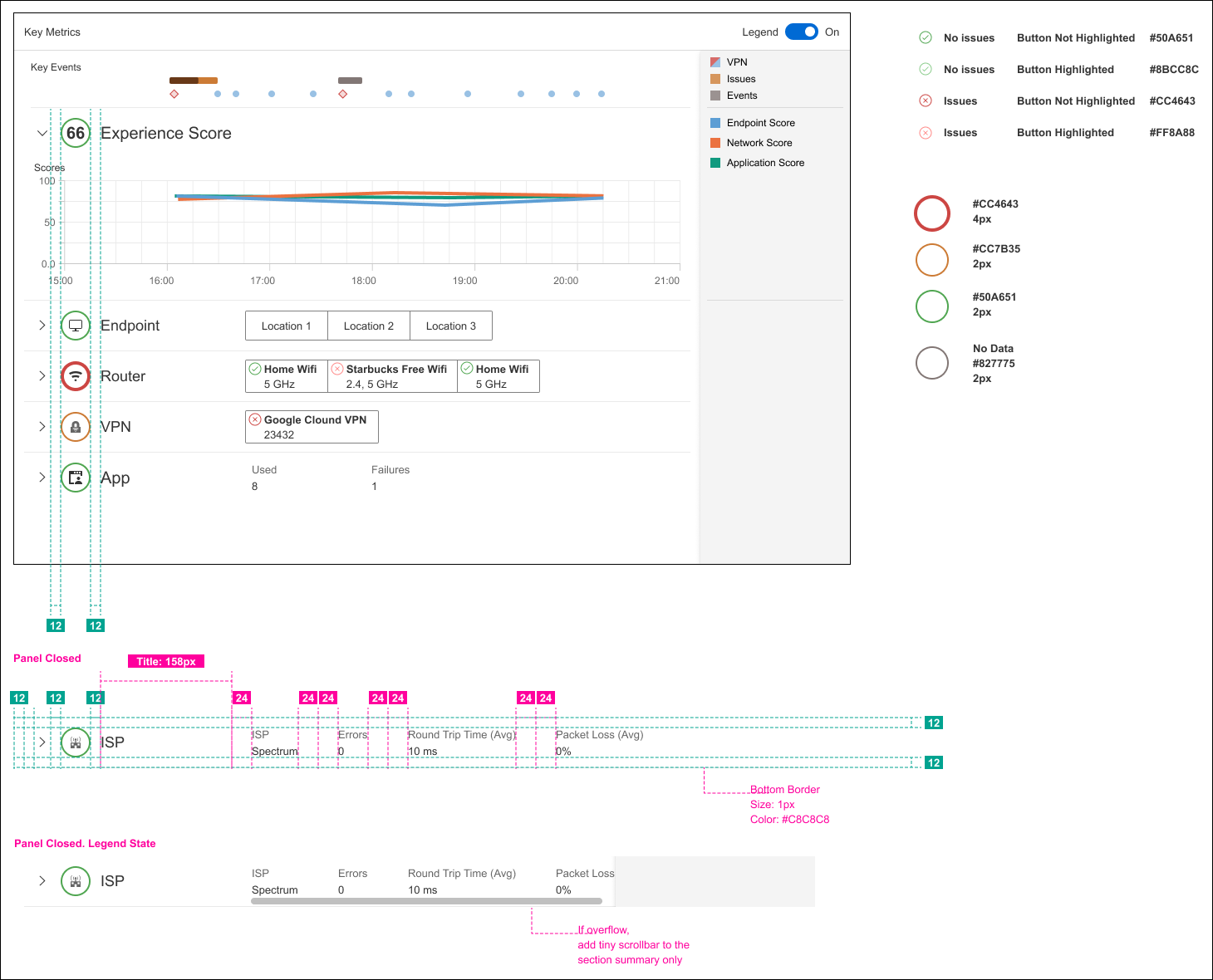
Task: Click the blue Endpoint Score legend swatch
Action: [x=715, y=122]
